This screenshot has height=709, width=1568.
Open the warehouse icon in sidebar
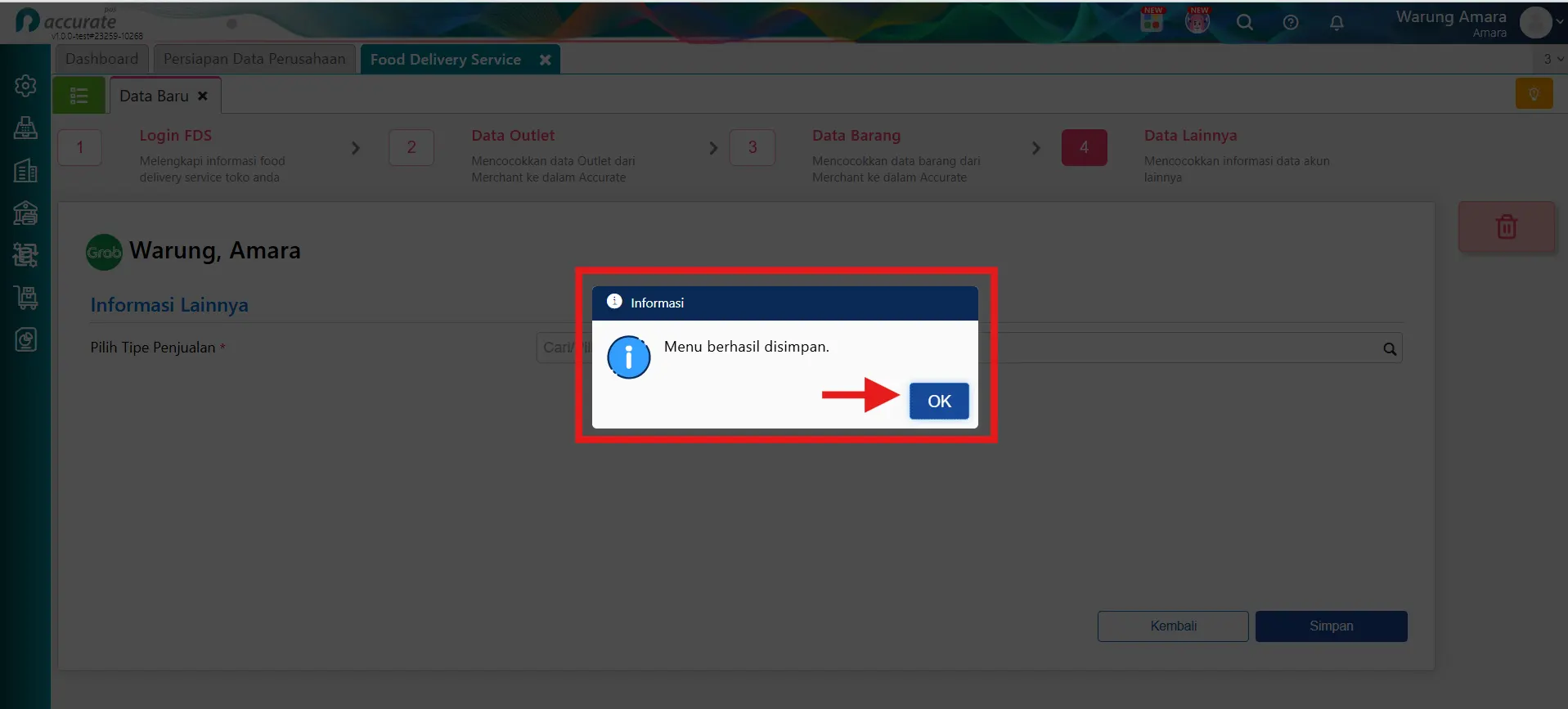pyautogui.click(x=25, y=213)
